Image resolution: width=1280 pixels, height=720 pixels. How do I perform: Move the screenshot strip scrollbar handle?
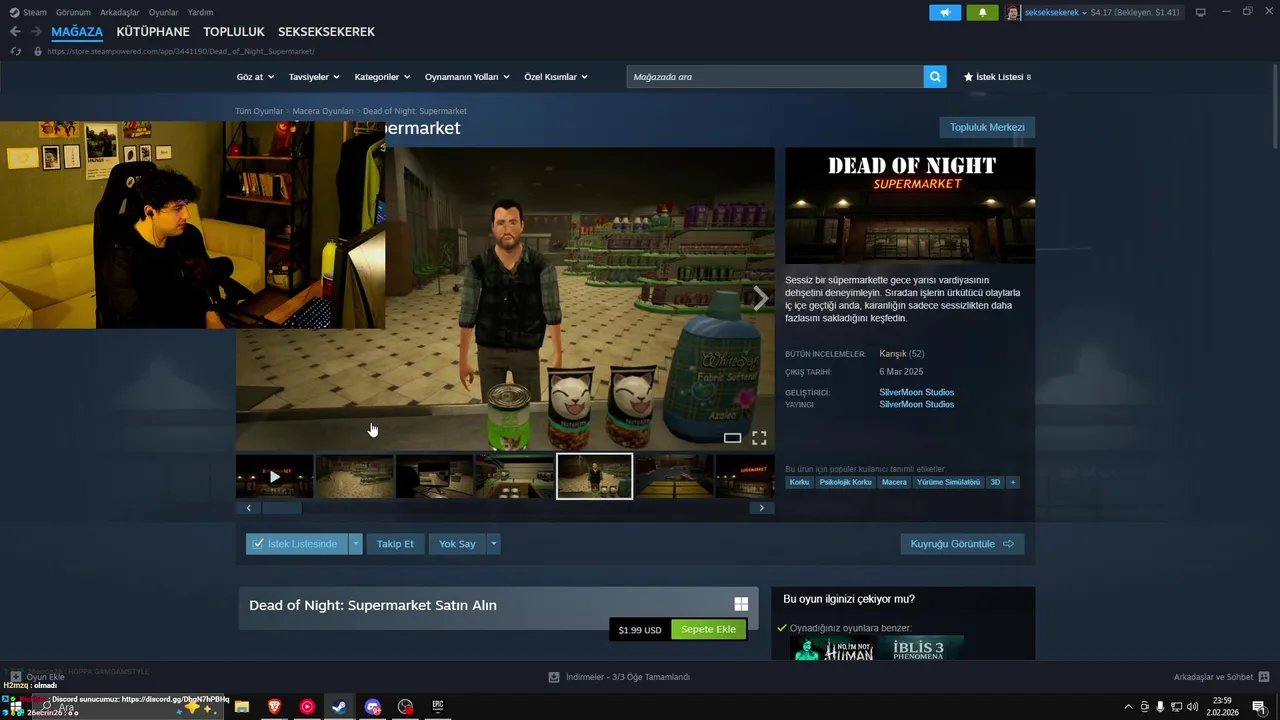pos(281,508)
